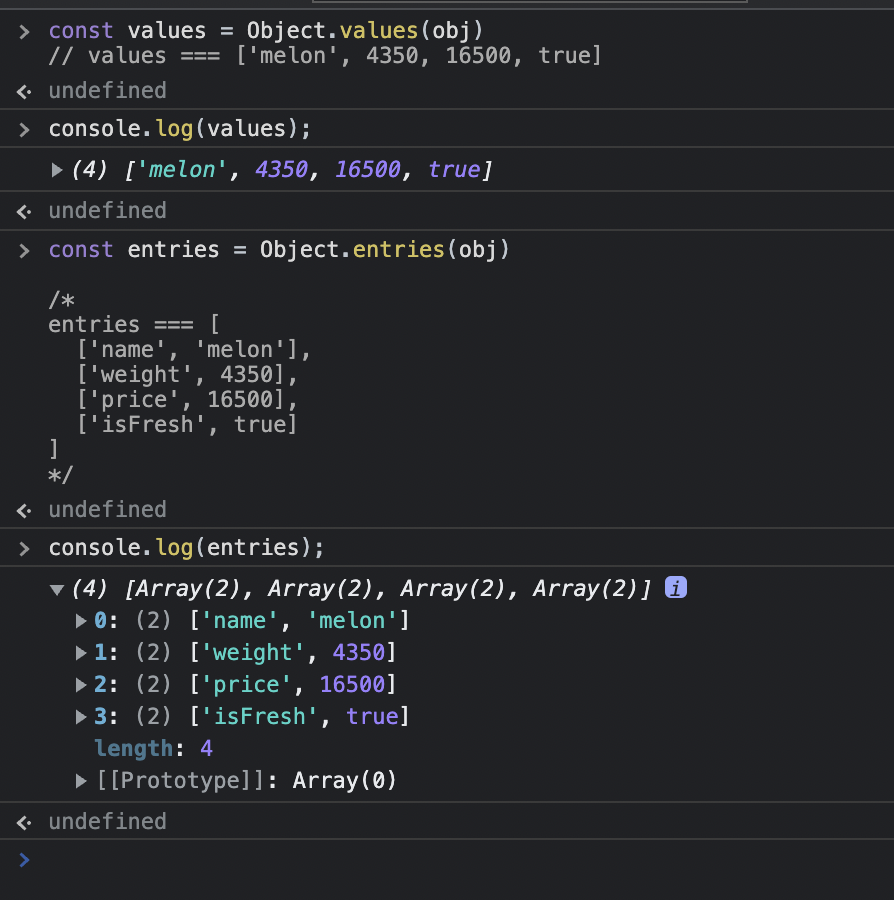The width and height of the screenshot is (894, 900).
Task: Click the info icon beside the entries array
Action: pos(675,588)
